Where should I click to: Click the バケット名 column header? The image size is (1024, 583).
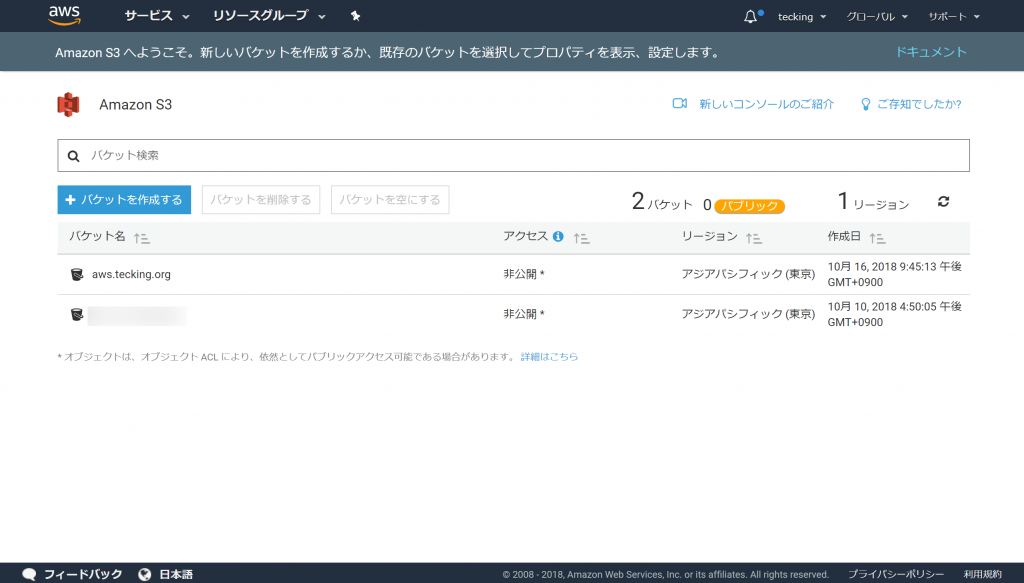97,236
